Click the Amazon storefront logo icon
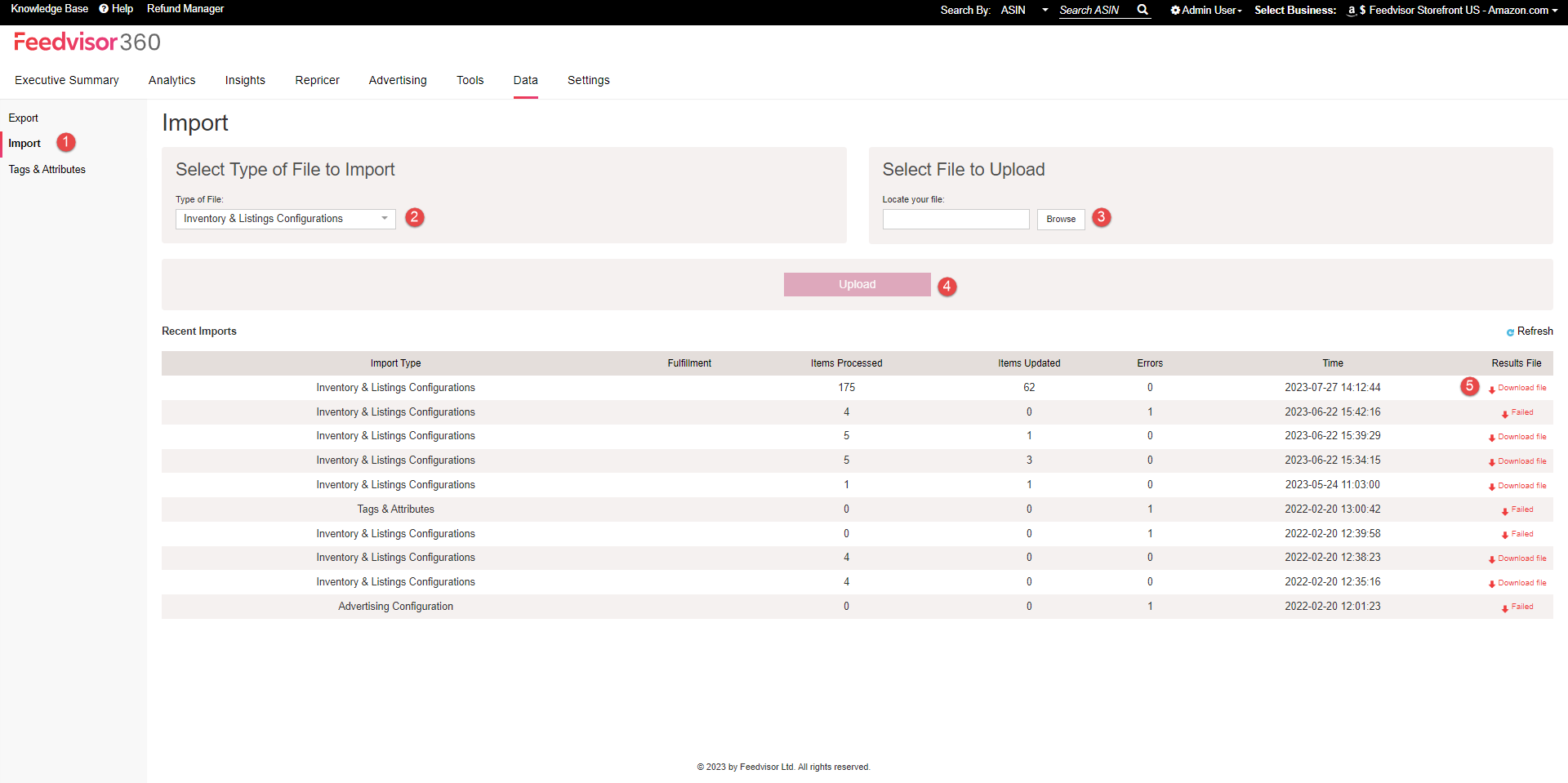The image size is (1568, 783). (1352, 11)
